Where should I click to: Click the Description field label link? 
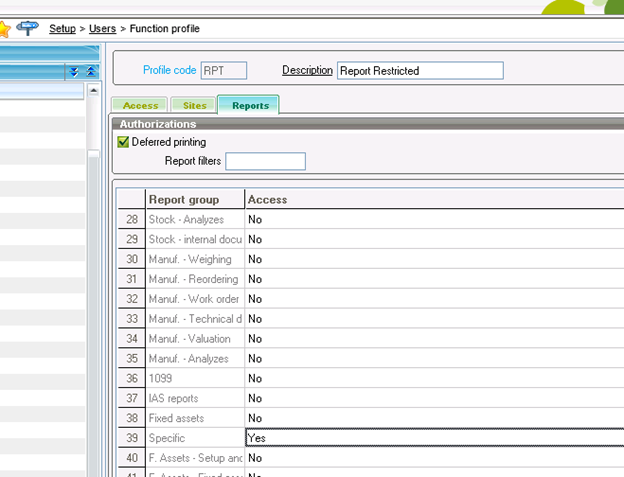click(x=307, y=70)
